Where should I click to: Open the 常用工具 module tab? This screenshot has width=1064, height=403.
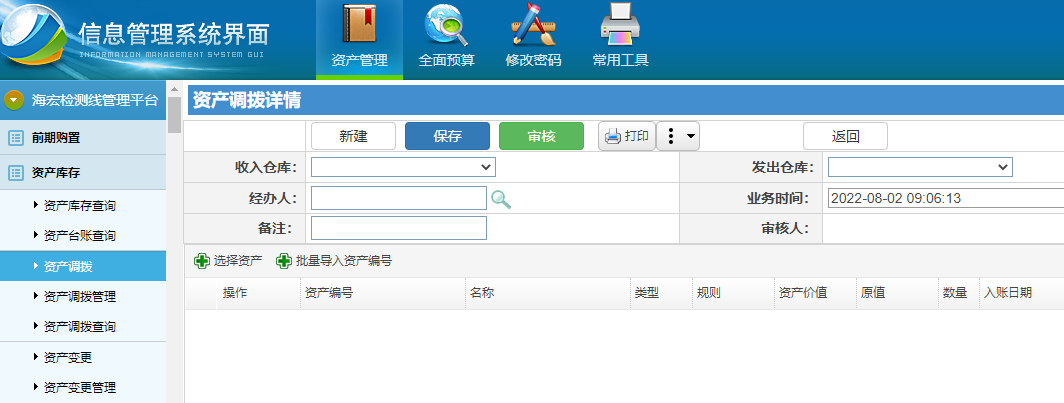point(620,39)
